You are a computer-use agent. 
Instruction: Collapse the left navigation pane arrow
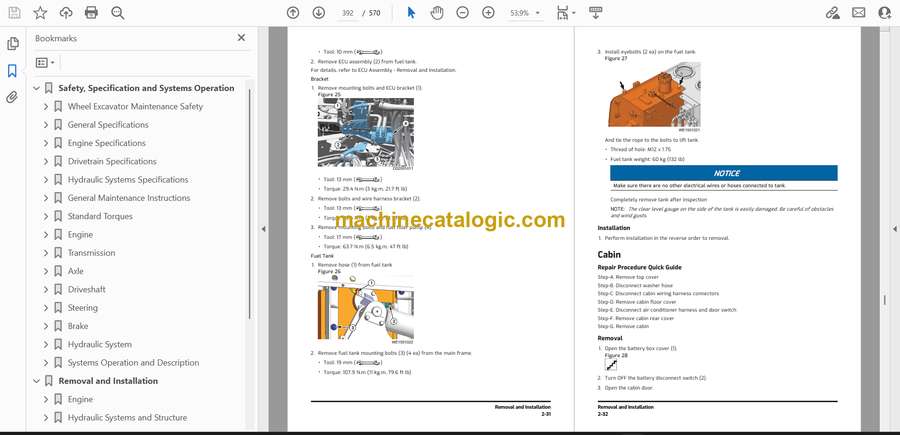263,229
